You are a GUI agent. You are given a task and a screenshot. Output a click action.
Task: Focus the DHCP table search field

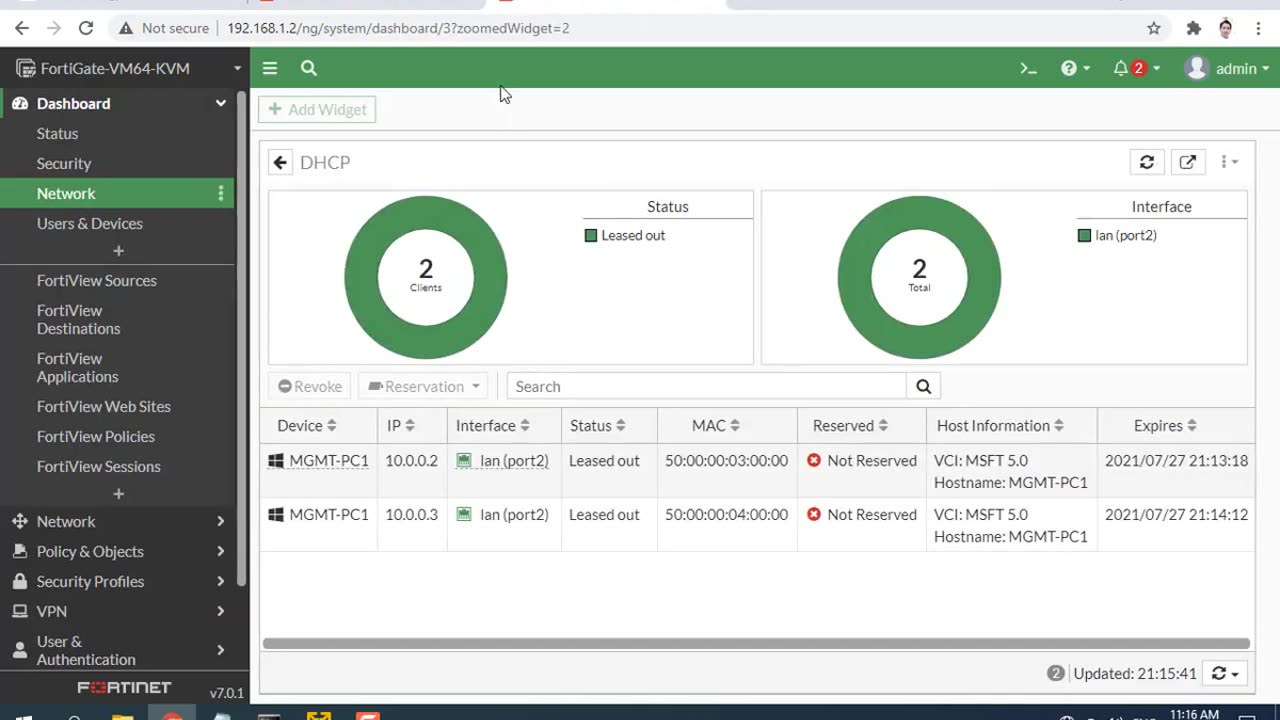pos(706,386)
